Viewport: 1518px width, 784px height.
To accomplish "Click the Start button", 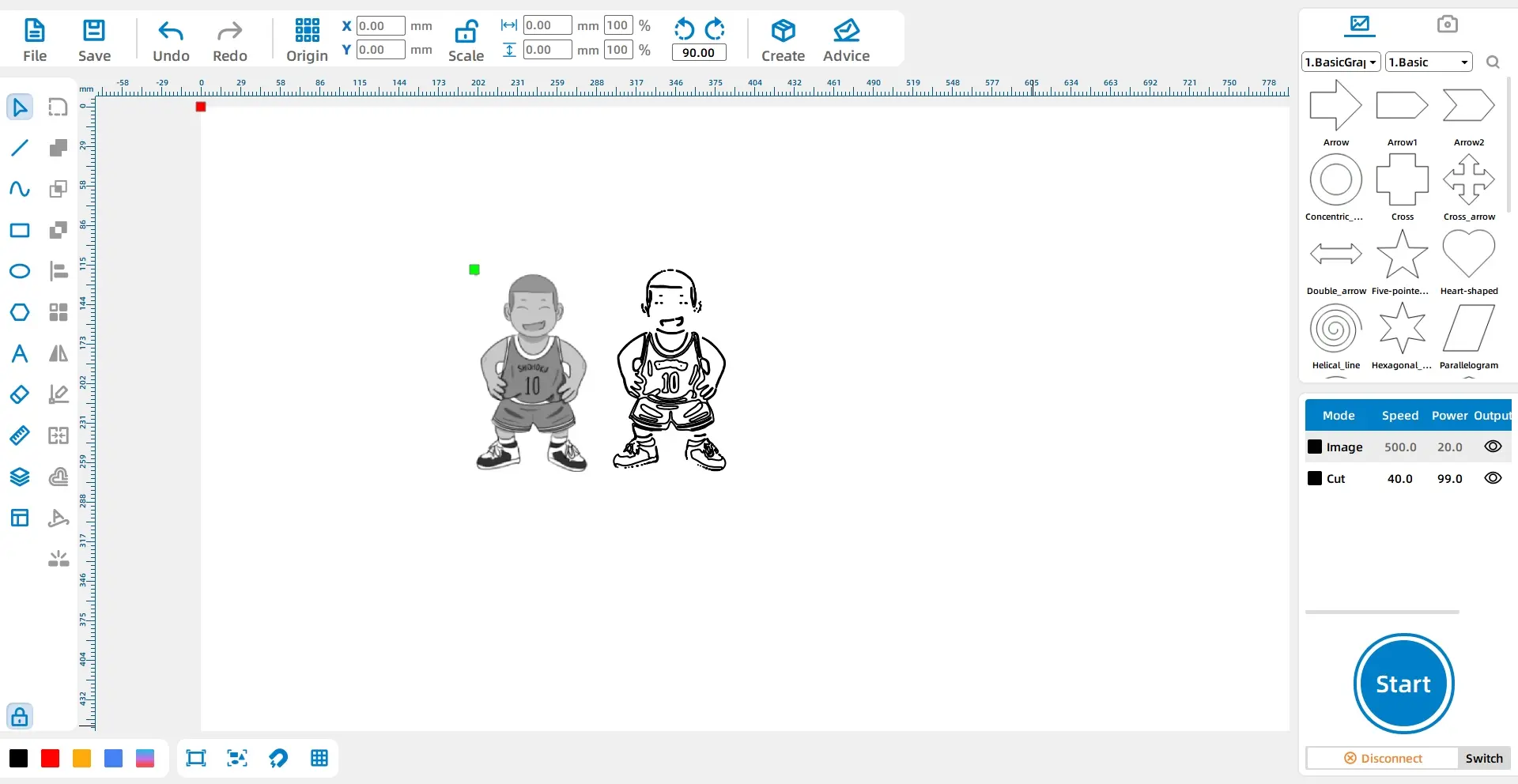I will 1404,684.
